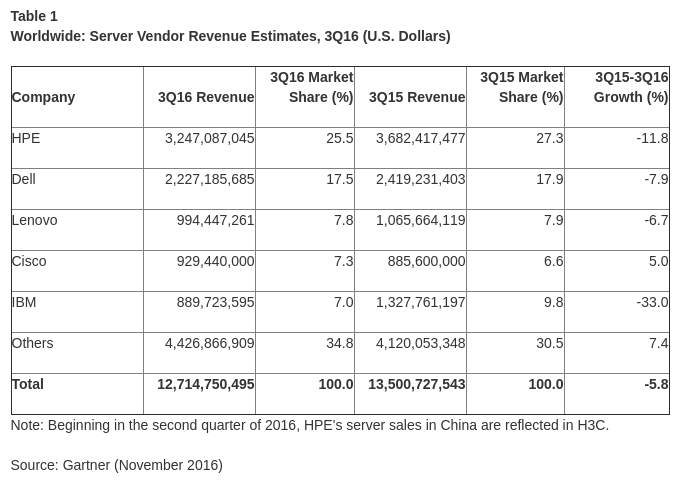The image size is (685, 488).
Task: Click the '3Q16 Revenue' column header
Action: point(206,97)
